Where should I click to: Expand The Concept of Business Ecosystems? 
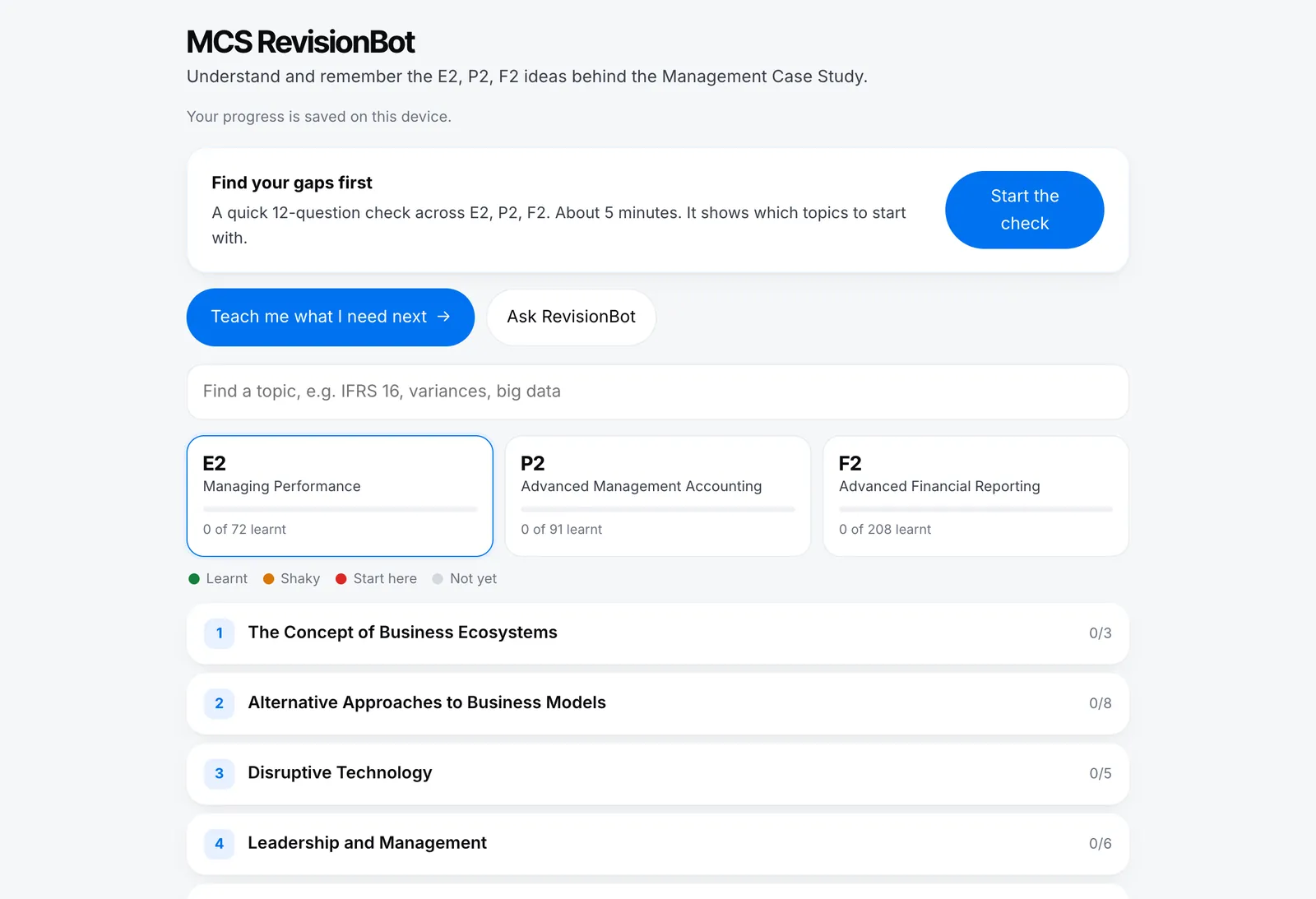657,633
